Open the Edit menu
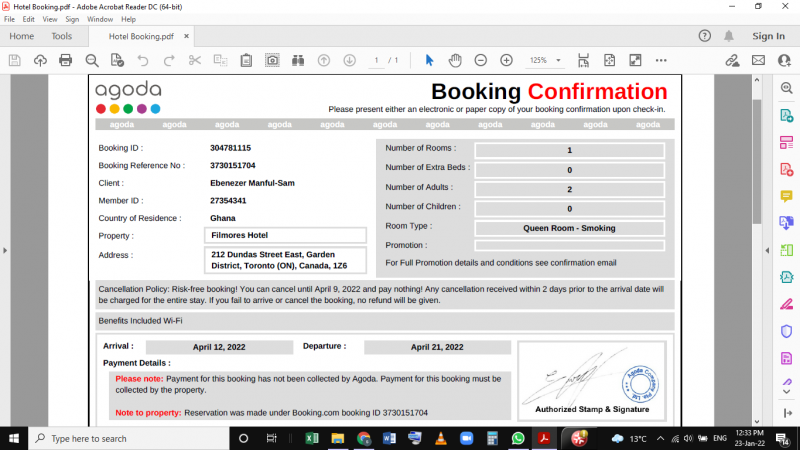The width and height of the screenshot is (800, 450). [x=29, y=19]
